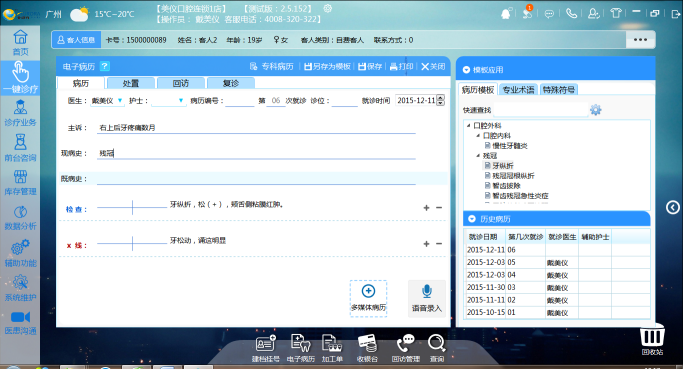Switch to the 处置 tab
Image resolution: width=683 pixels, height=369 pixels.
click(x=131, y=83)
